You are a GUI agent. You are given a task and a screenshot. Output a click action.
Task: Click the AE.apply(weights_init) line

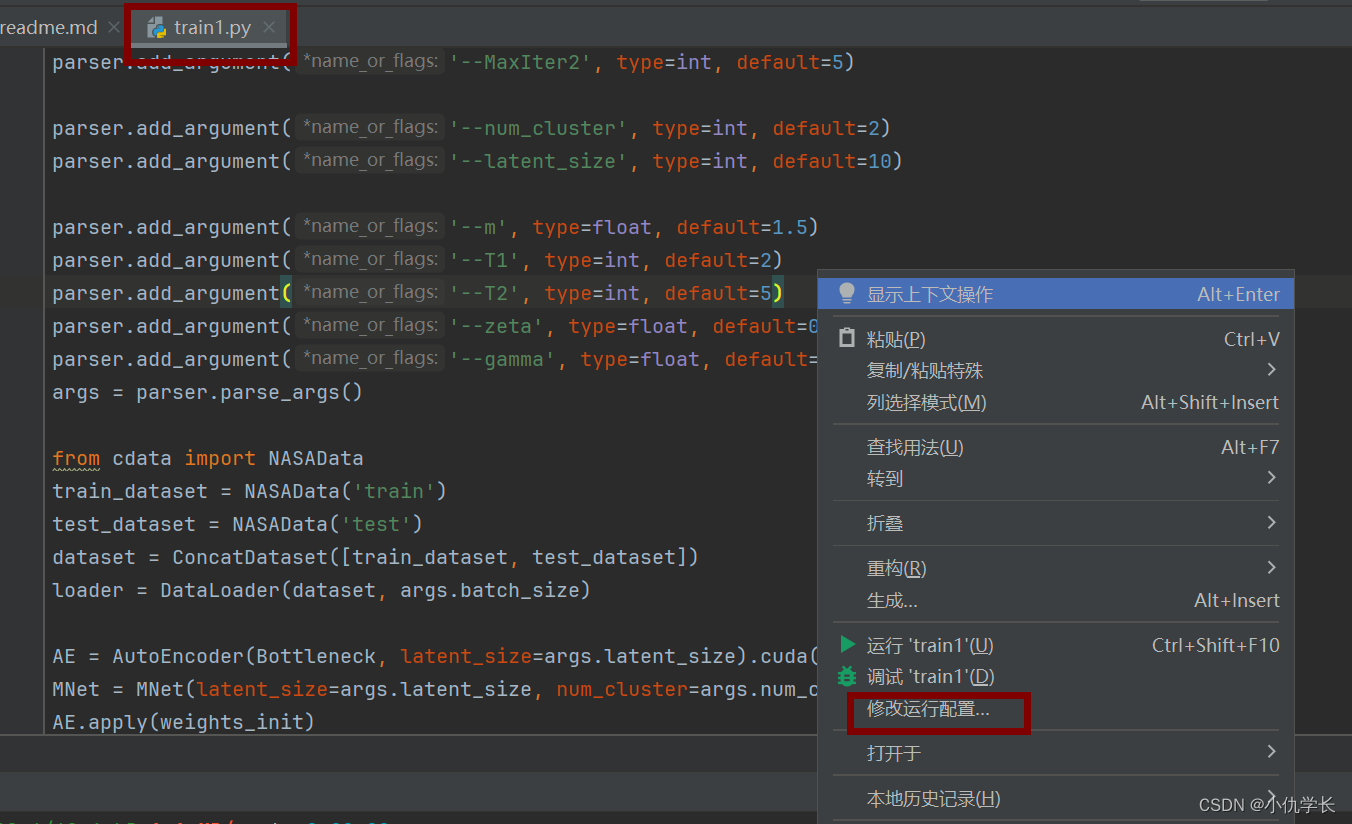[184, 722]
